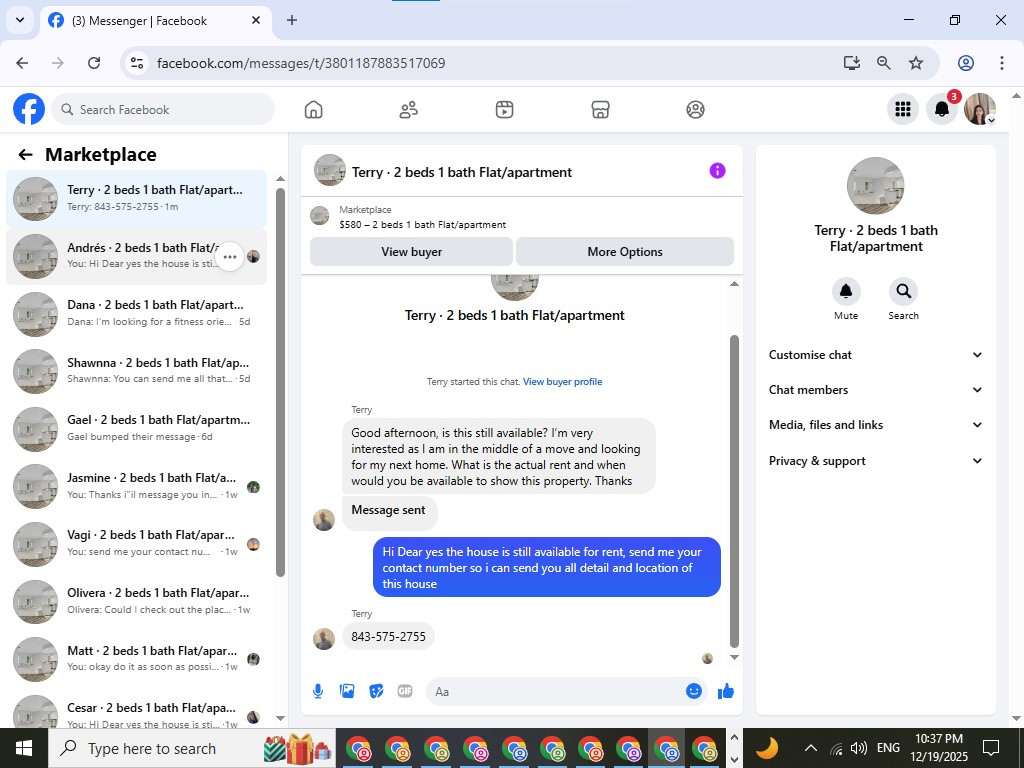This screenshot has height=768, width=1024.
Task: Expand Privacy & support section
Action: [x=875, y=460]
